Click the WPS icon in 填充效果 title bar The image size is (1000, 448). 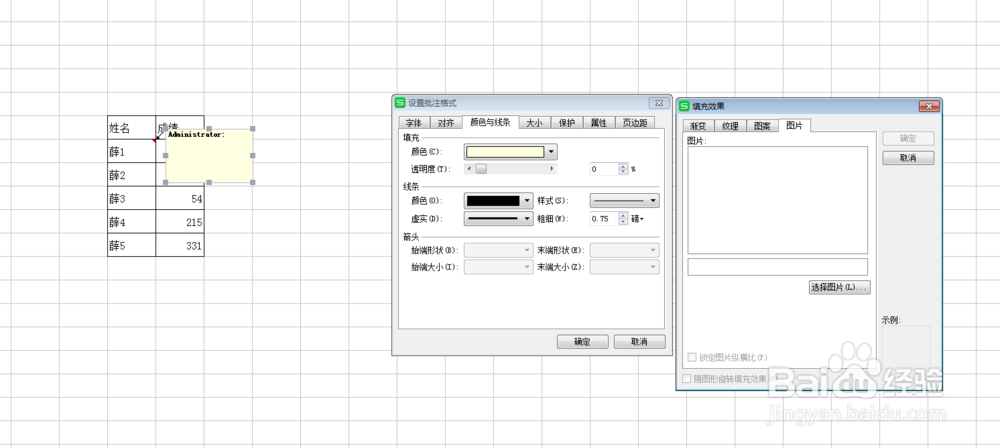point(684,106)
